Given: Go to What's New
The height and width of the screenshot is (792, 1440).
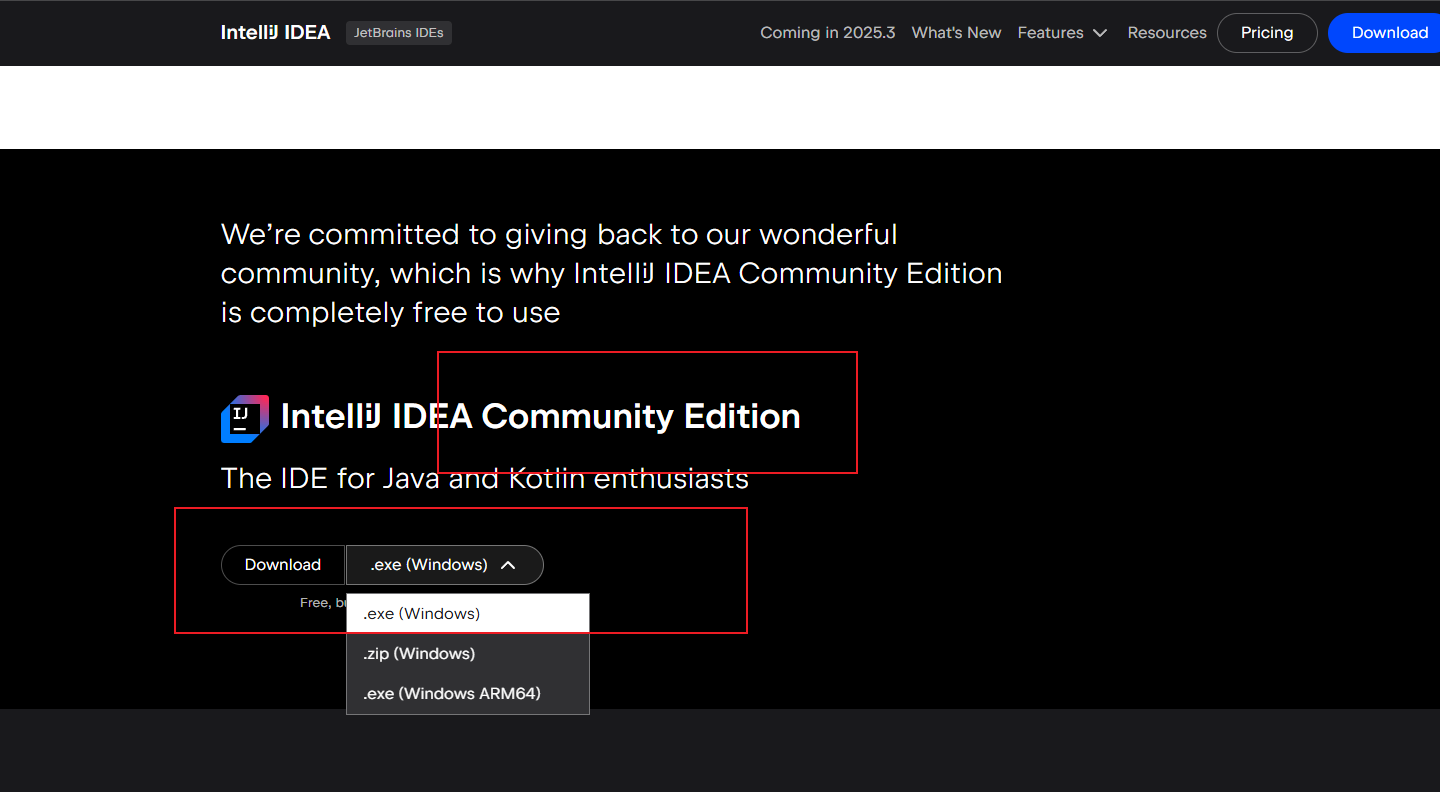Looking at the screenshot, I should [x=956, y=33].
